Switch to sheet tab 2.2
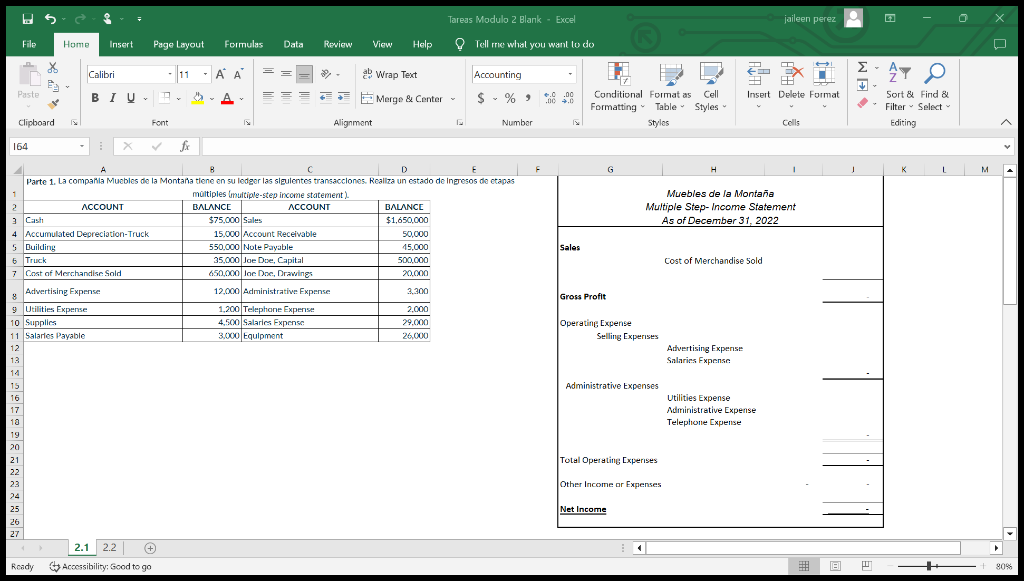The image size is (1024, 581). 109,548
